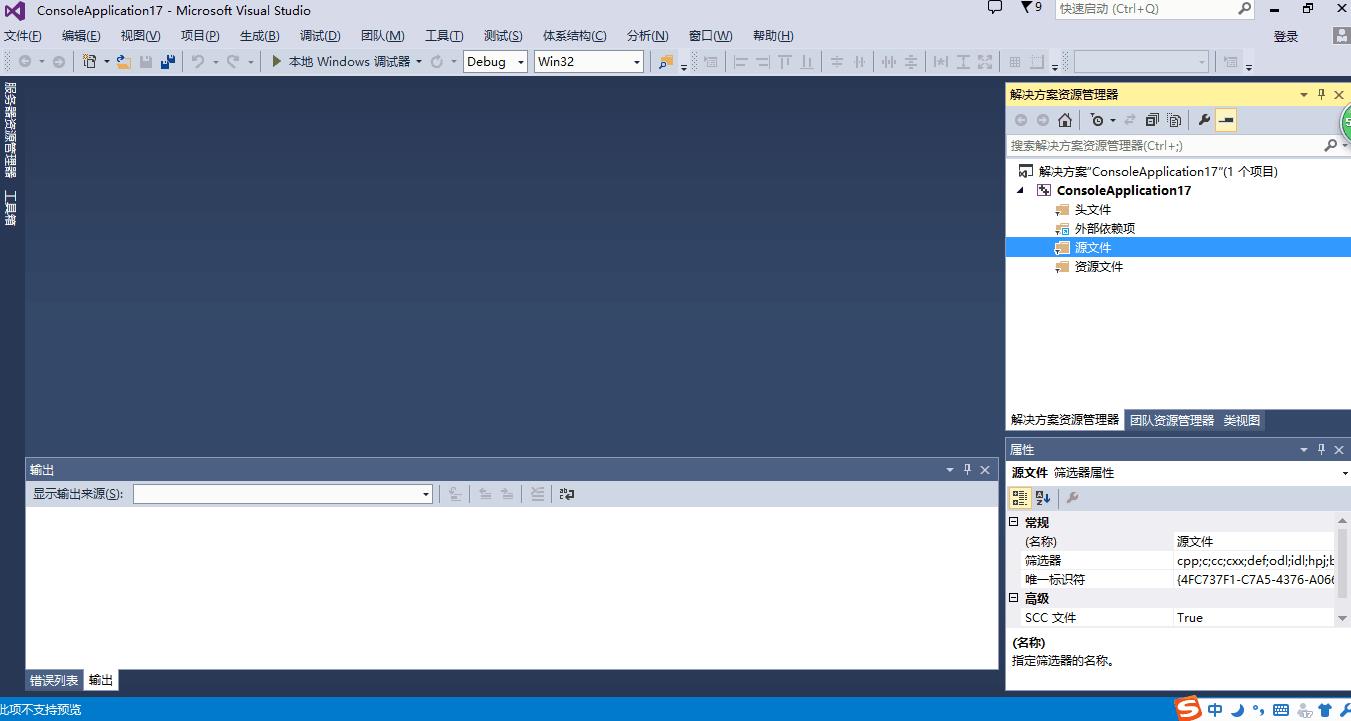Open the 服务器资源管理器 side tab

[x=11, y=131]
